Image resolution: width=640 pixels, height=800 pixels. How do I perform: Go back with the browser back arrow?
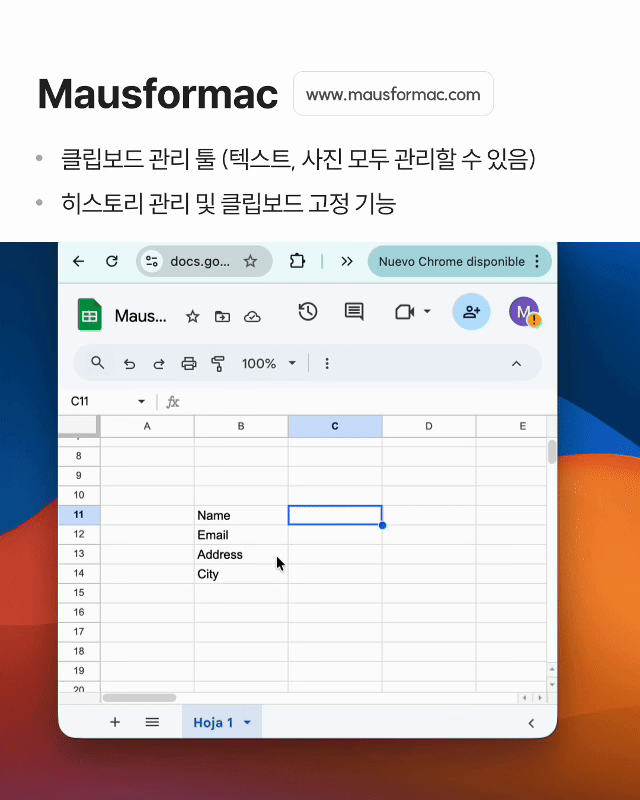pyautogui.click(x=78, y=262)
